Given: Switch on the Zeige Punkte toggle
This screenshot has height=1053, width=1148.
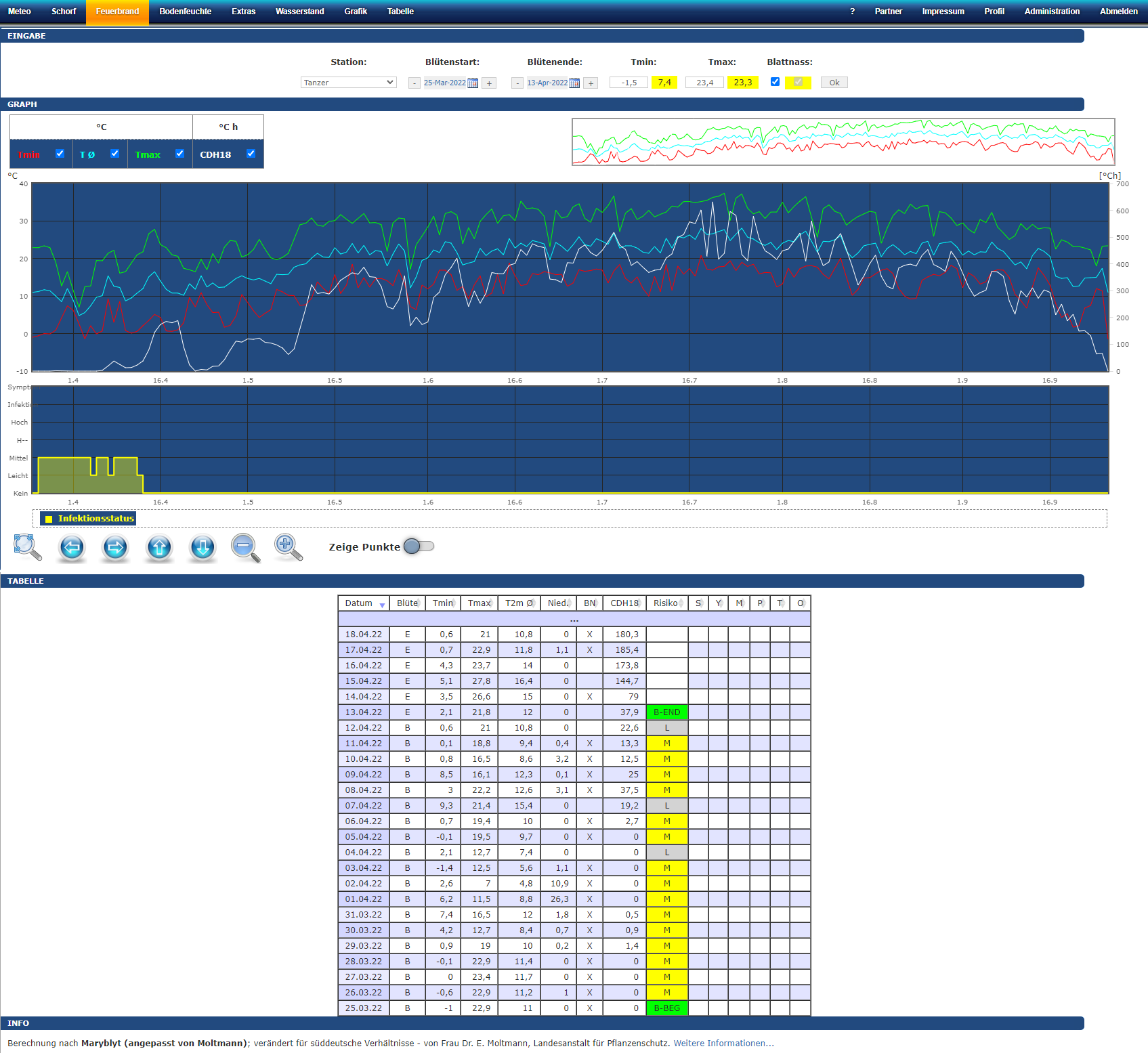Looking at the screenshot, I should pos(419,546).
